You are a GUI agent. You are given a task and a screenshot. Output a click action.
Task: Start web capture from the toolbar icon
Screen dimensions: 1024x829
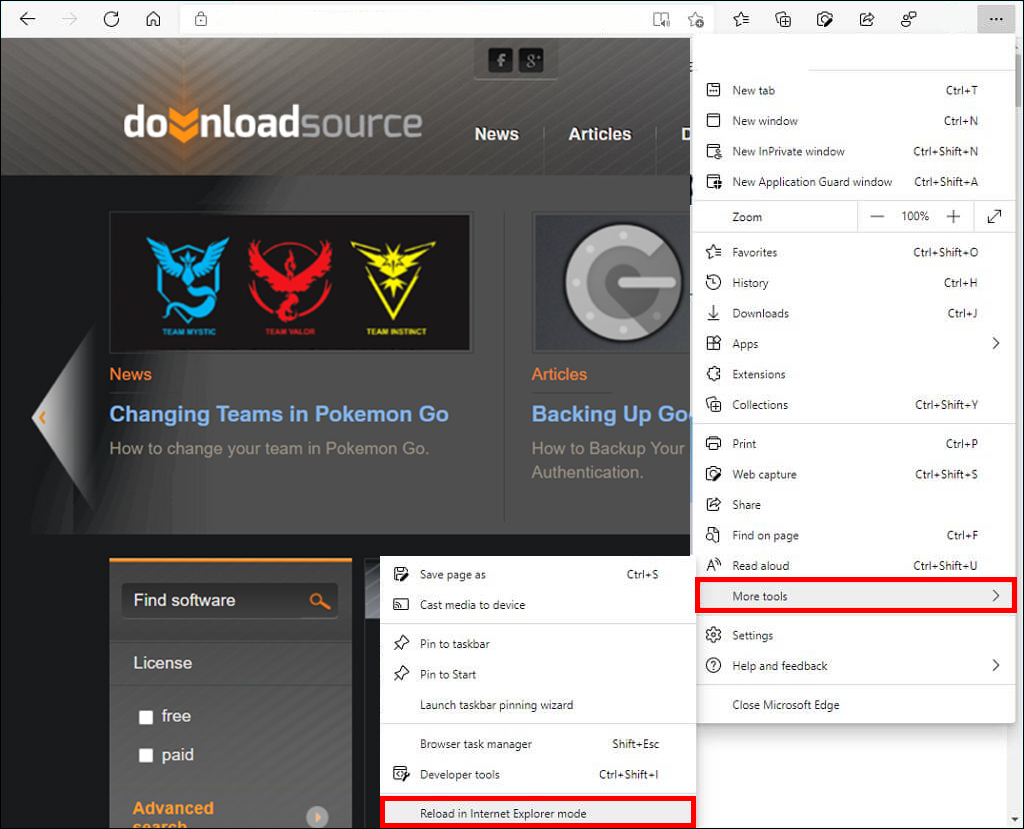[824, 20]
